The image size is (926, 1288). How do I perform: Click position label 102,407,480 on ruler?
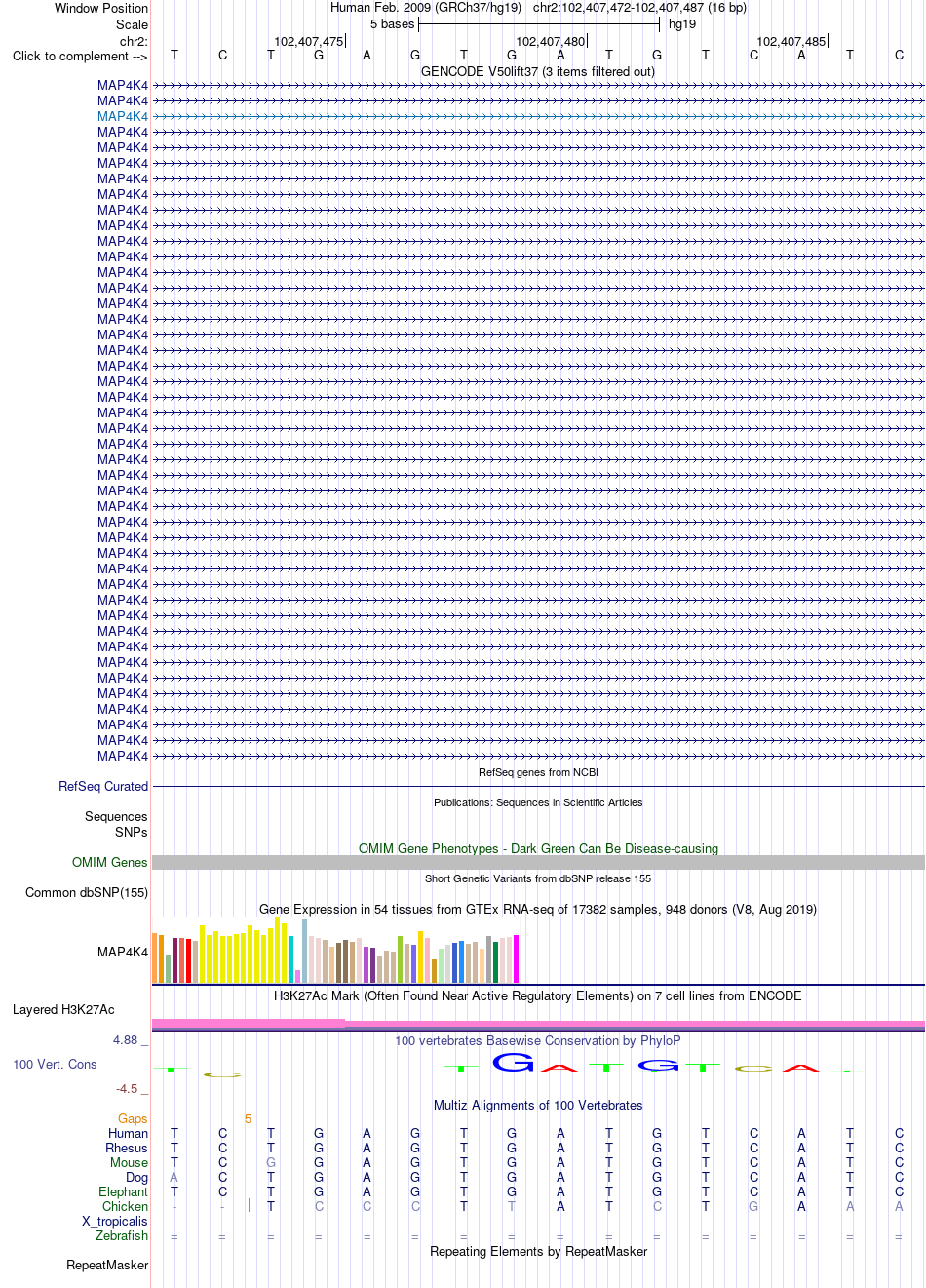tap(550, 41)
